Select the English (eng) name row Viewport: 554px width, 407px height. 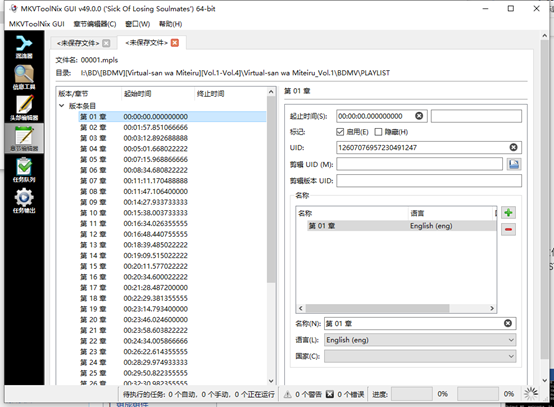coord(401,226)
